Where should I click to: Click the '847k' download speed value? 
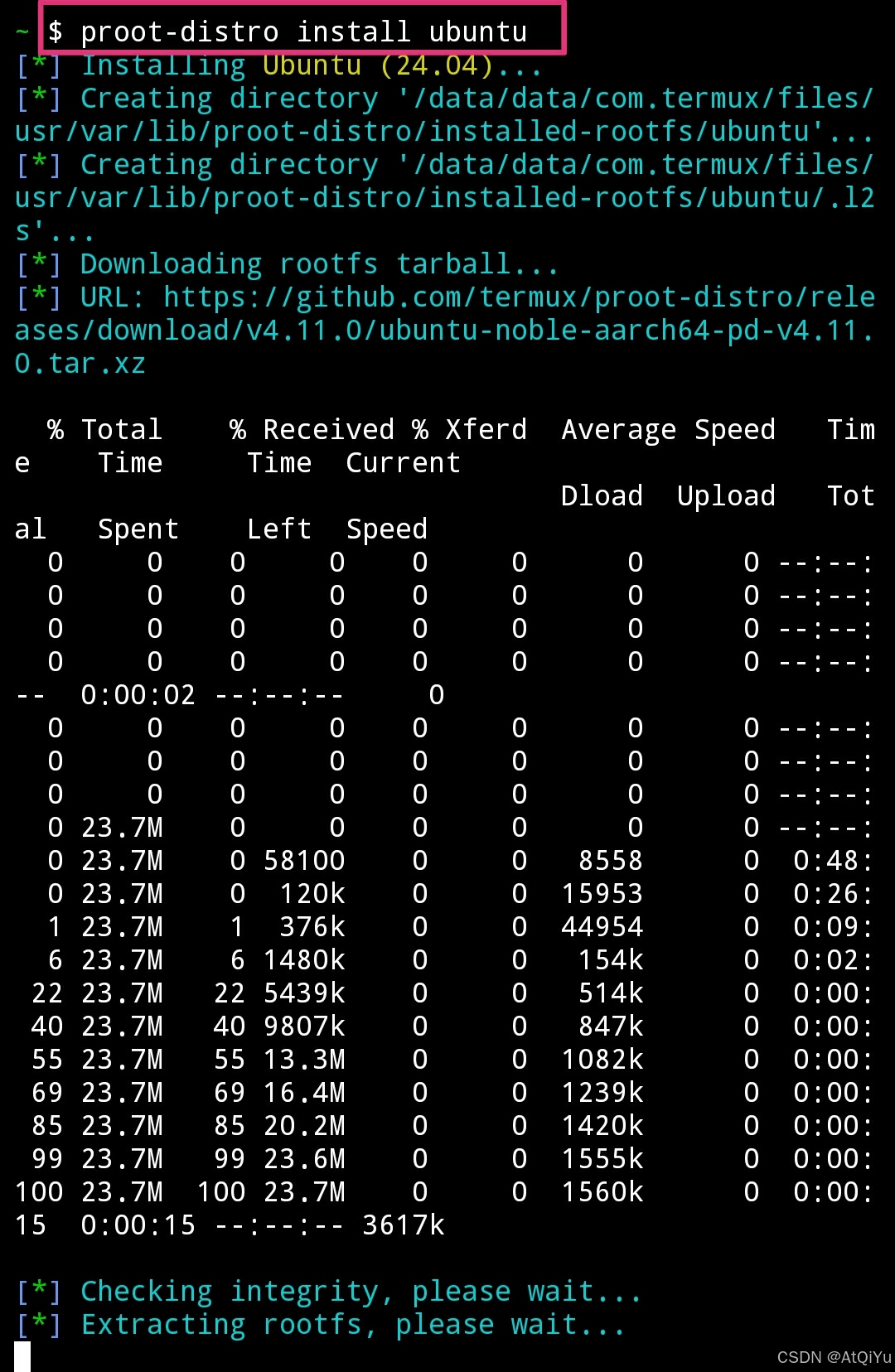611,1026
